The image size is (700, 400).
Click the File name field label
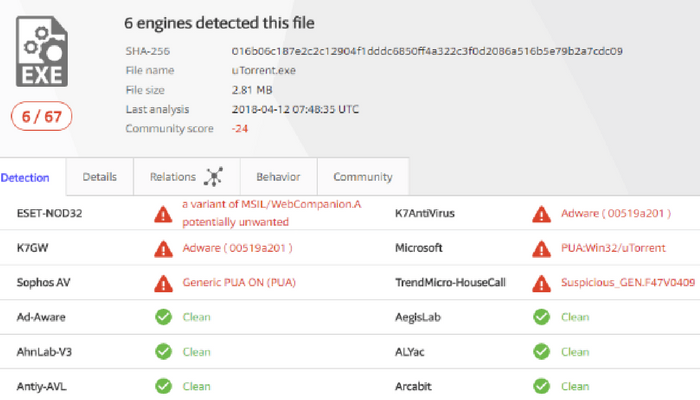click(x=150, y=71)
